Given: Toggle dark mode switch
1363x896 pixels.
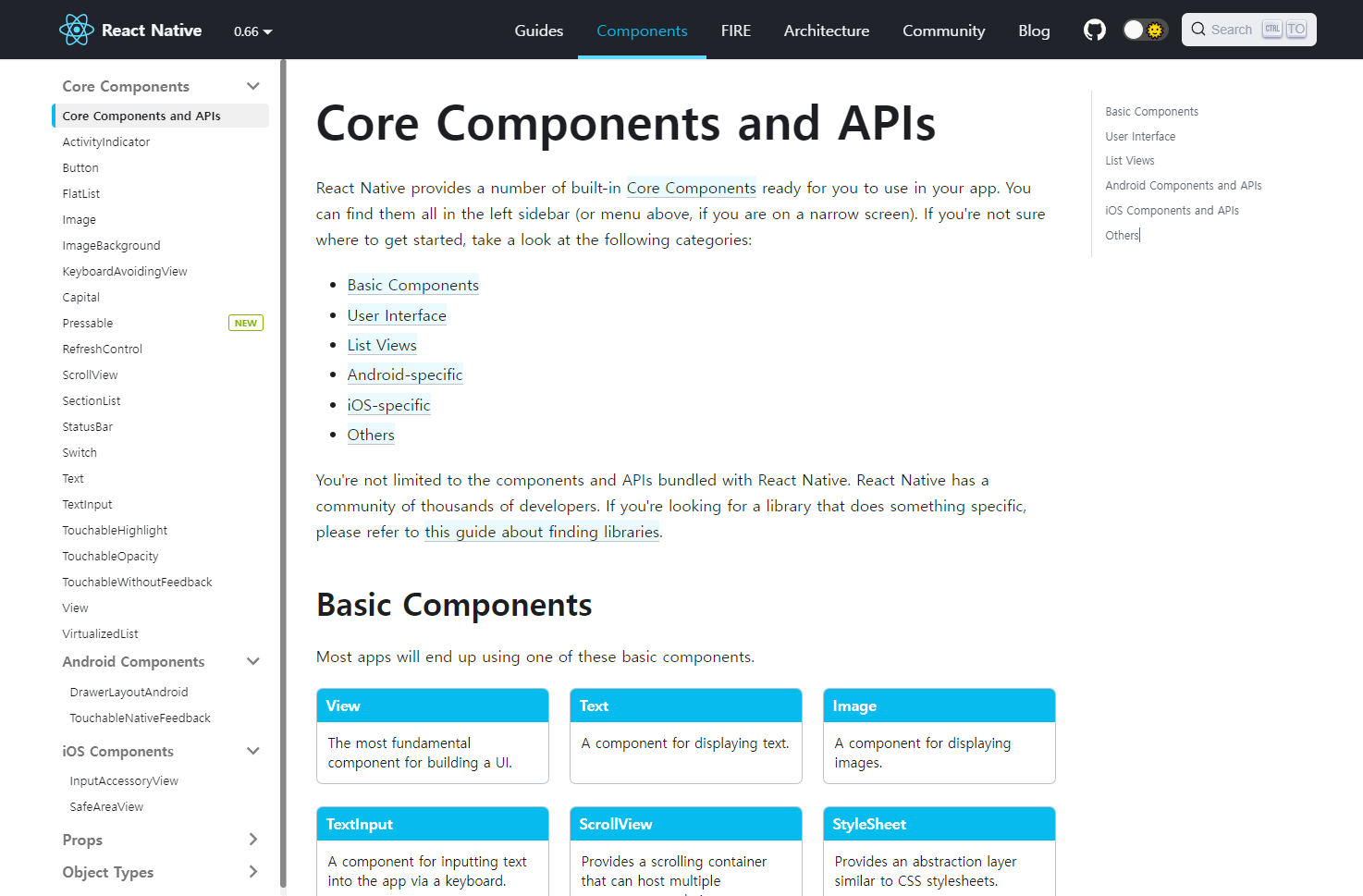Looking at the screenshot, I should pos(1145,30).
